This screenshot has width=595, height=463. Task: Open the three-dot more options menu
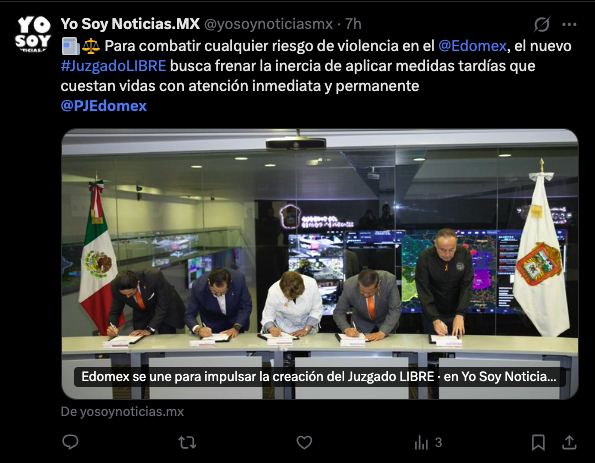569,25
